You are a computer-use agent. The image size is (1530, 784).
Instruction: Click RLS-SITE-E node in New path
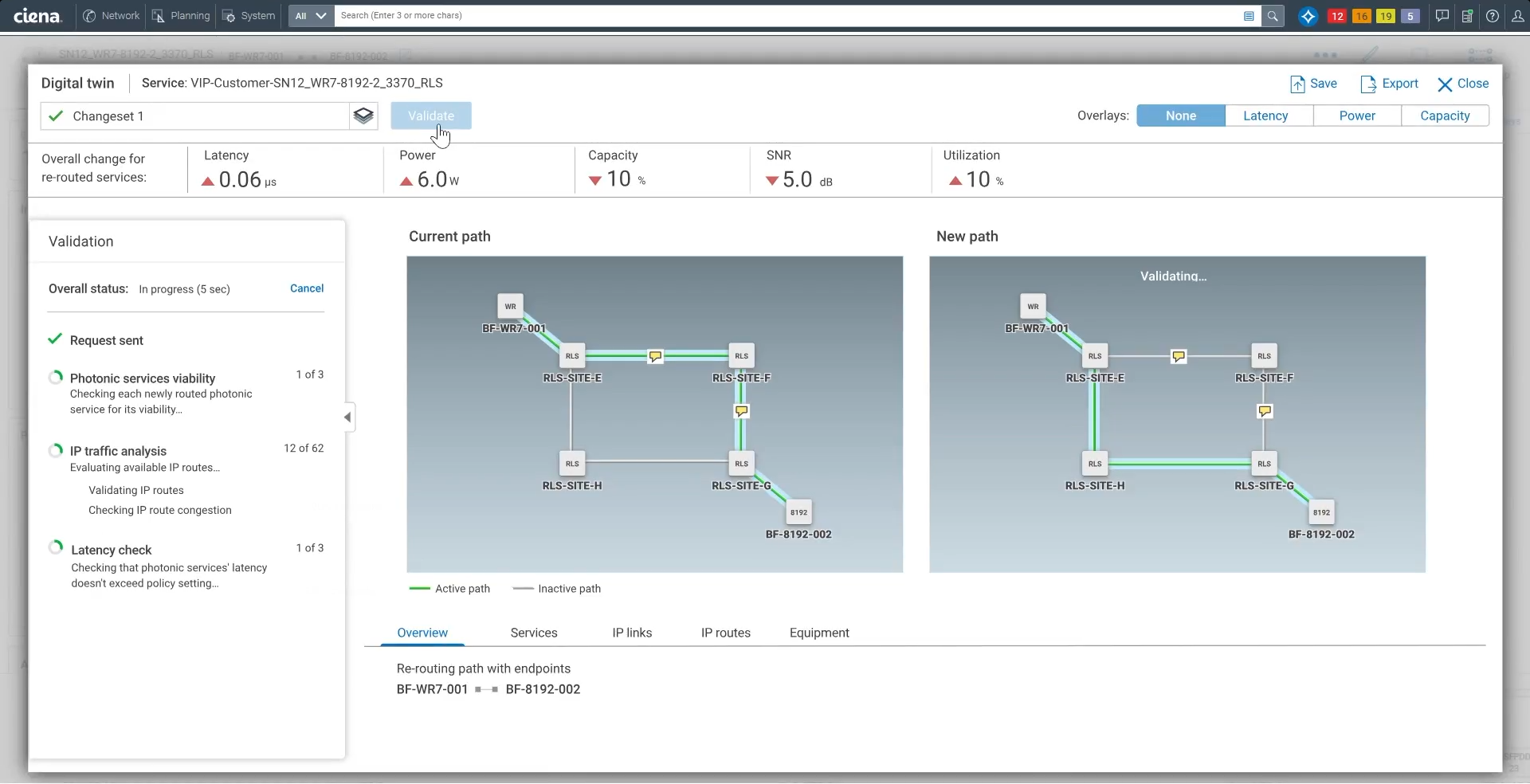[1095, 356]
